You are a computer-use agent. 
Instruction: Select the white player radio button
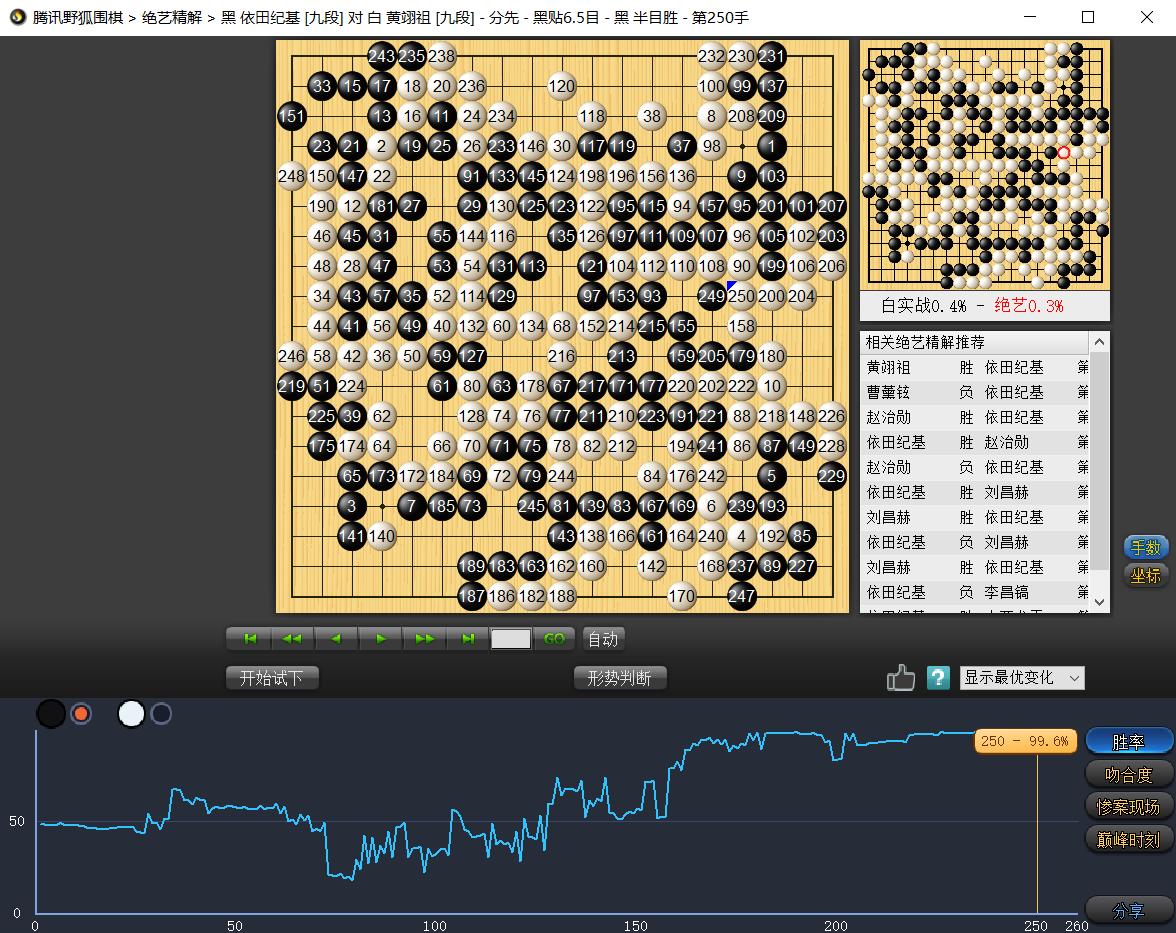coord(160,713)
